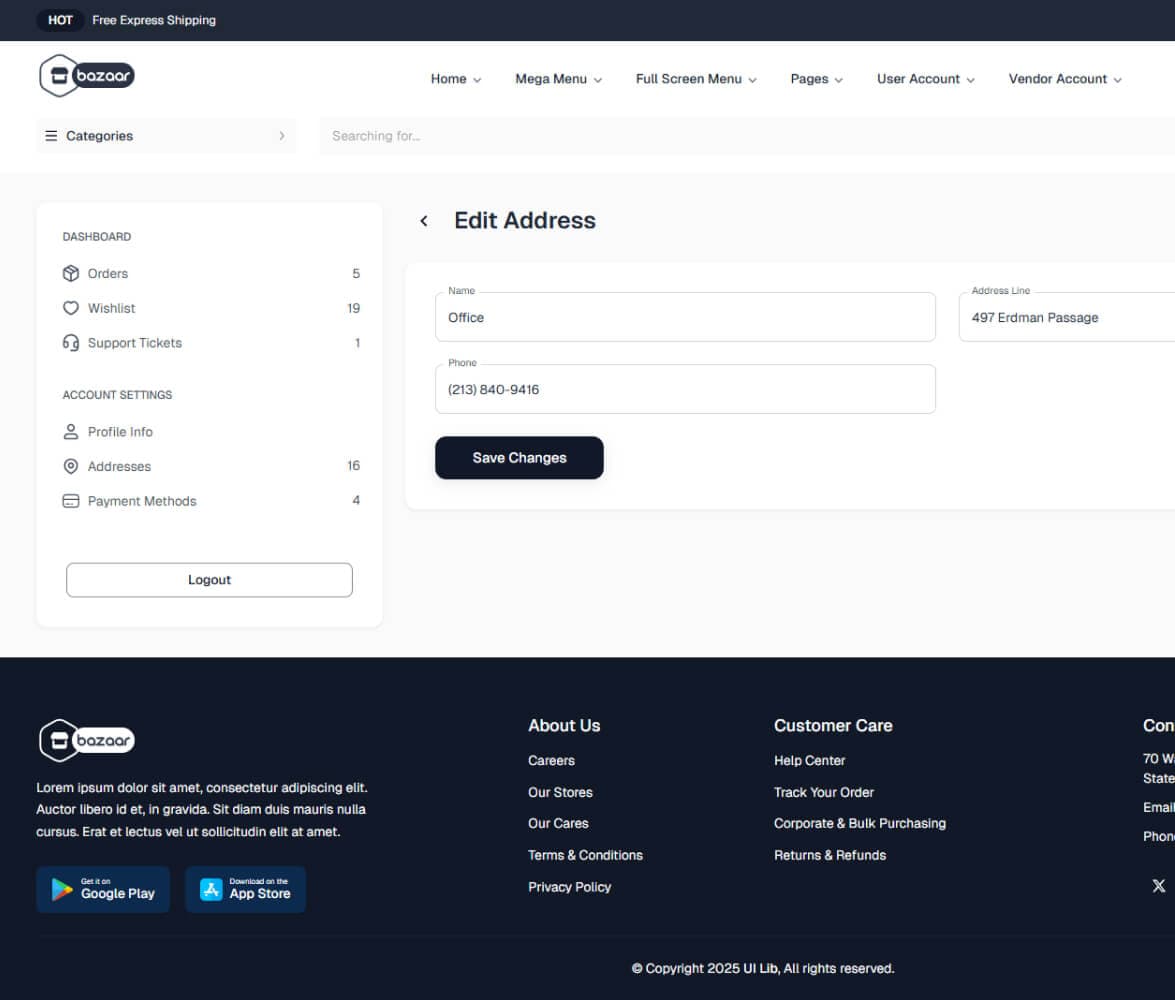Open Support Tickets via headset icon
1175x1000 pixels.
coord(71,343)
